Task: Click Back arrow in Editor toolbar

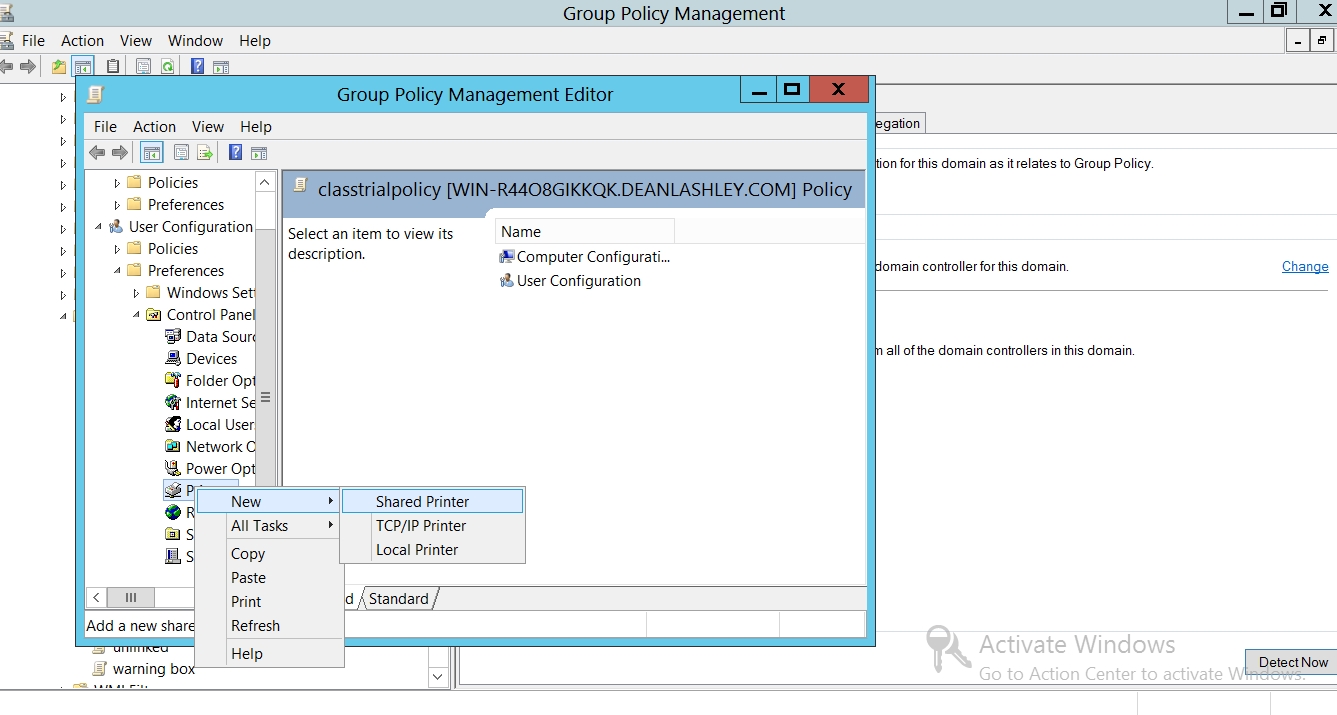Action: pos(97,153)
